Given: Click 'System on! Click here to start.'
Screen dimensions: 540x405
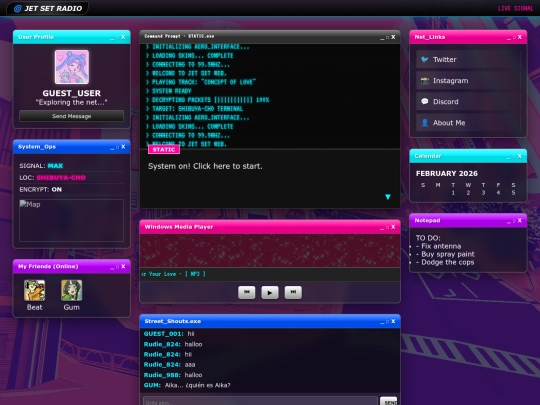Looking at the screenshot, I should point(205,166).
